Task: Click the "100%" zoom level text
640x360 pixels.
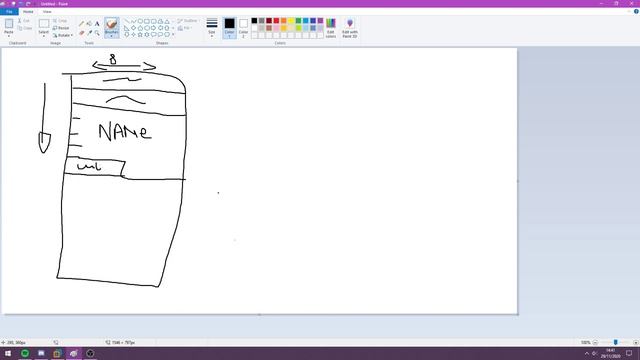Action: (586, 342)
